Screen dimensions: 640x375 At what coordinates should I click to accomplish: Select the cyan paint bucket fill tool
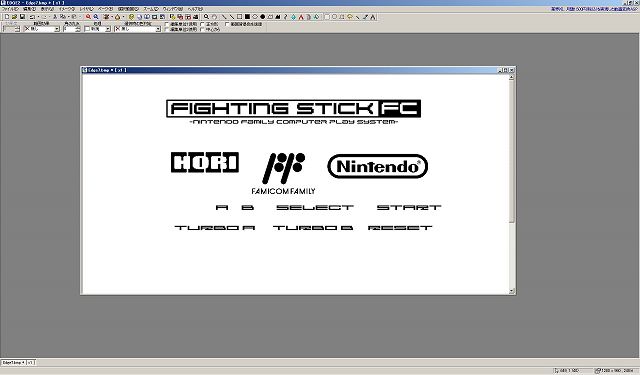pyautogui.click(x=293, y=17)
